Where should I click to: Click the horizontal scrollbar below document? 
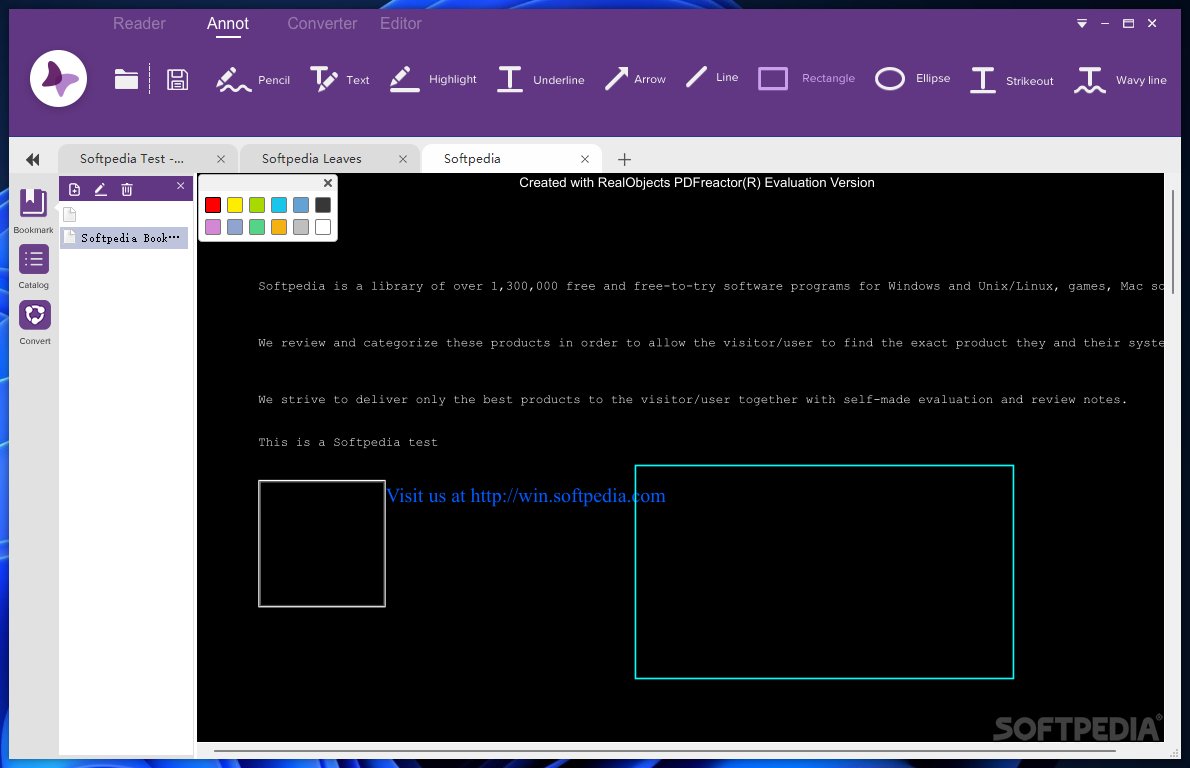click(x=664, y=751)
